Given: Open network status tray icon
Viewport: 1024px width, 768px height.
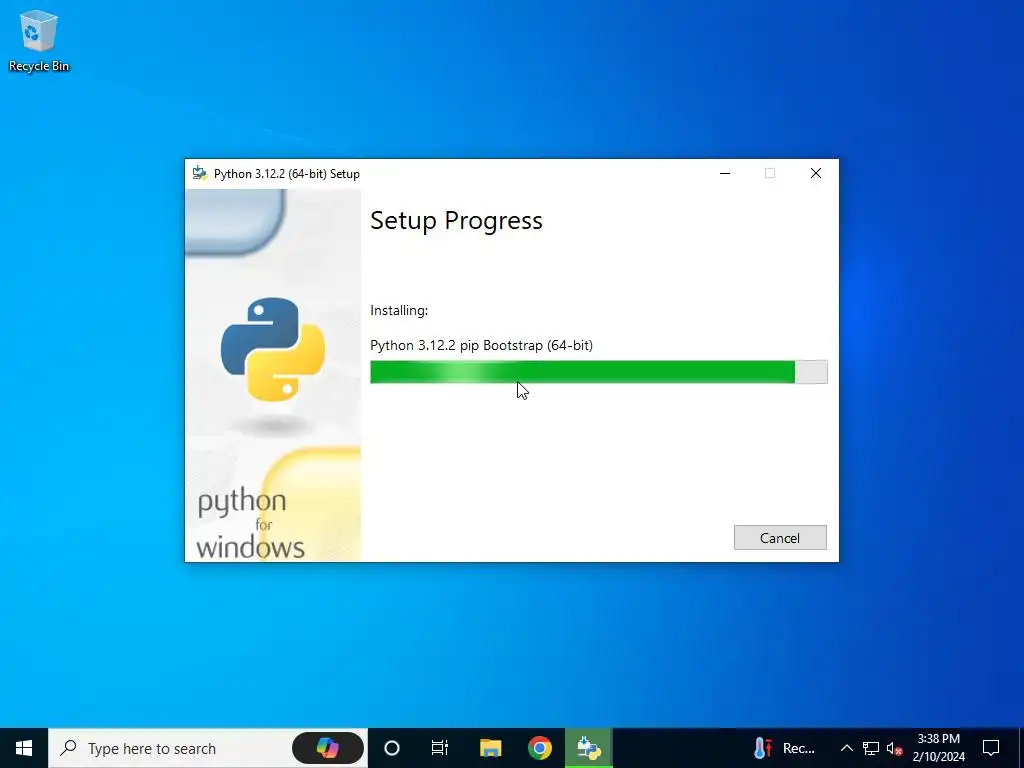Looking at the screenshot, I should tap(871, 748).
